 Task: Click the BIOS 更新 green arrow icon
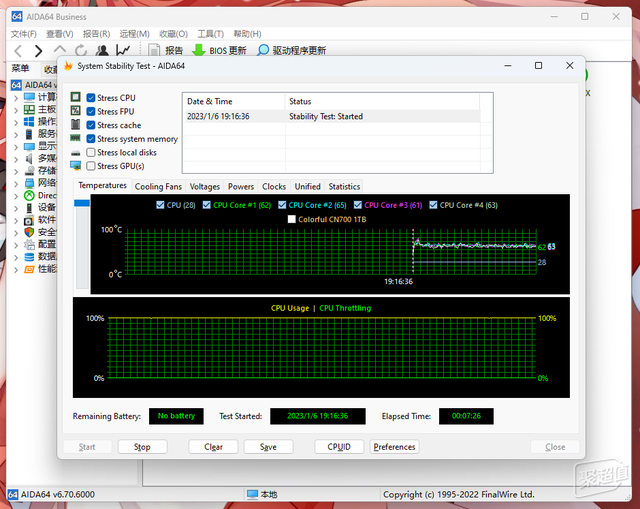click(199, 50)
